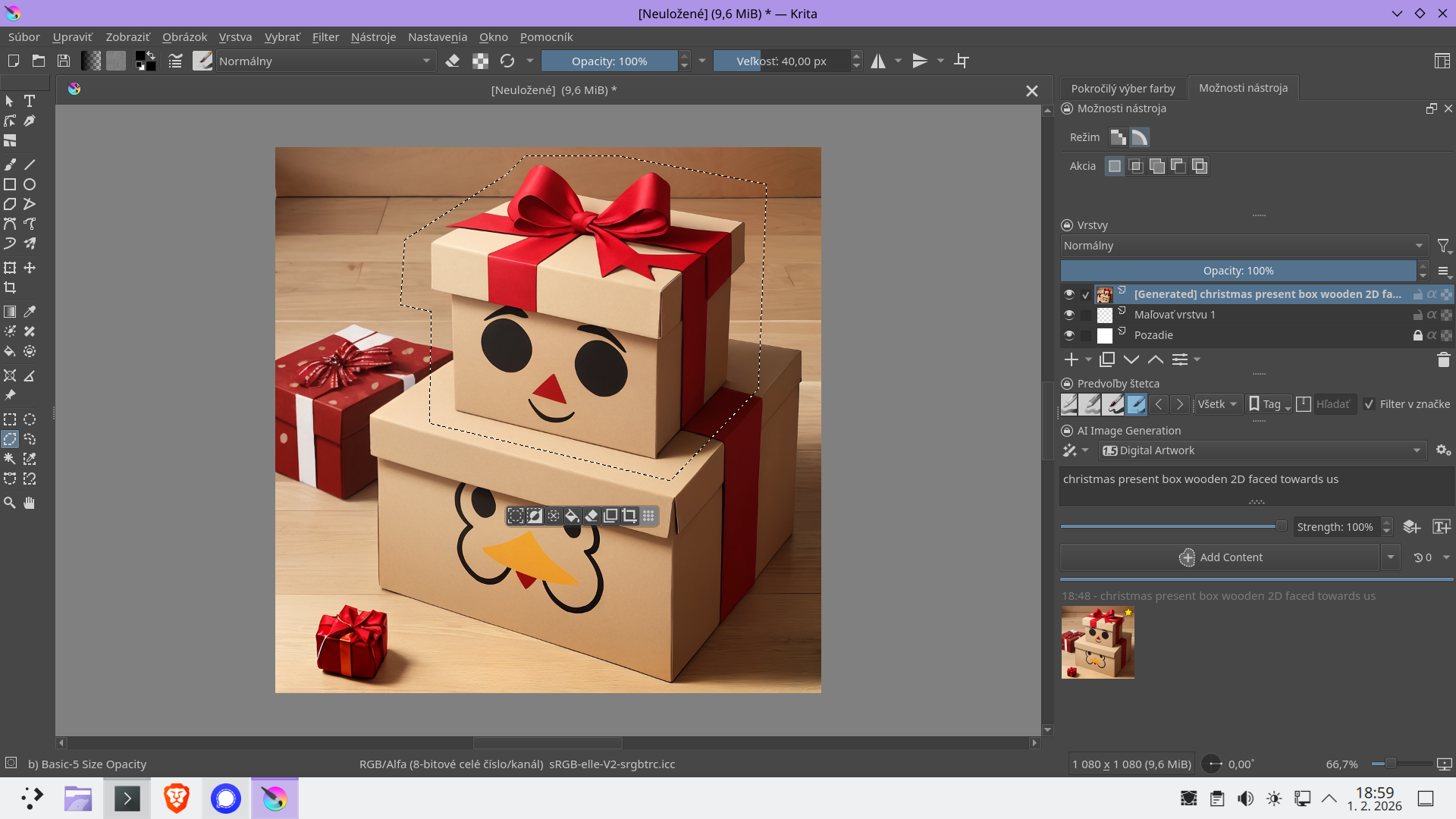This screenshot has height=819, width=1456.
Task: Toggle visibility of Maľovať vrstvu 1
Action: click(x=1069, y=314)
